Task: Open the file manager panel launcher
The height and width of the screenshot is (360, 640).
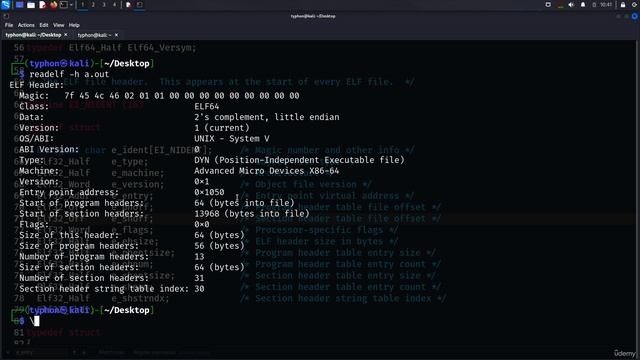Action: pos(31,5)
